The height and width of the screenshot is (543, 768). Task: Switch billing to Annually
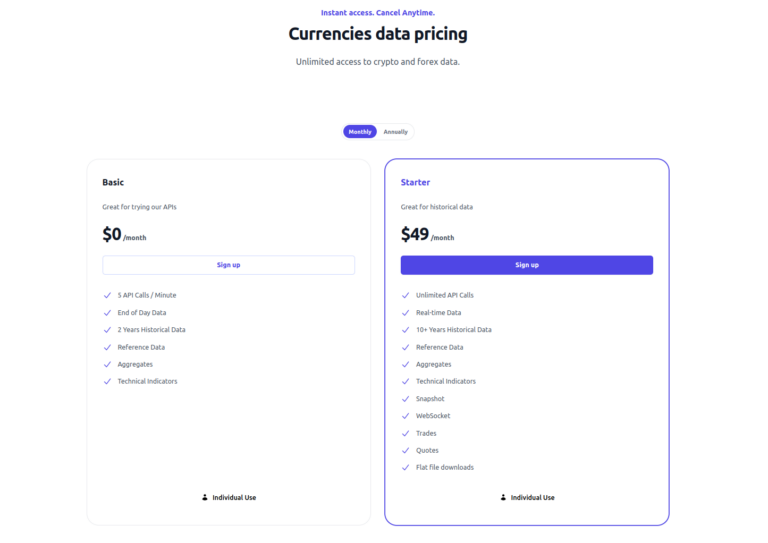click(x=396, y=132)
